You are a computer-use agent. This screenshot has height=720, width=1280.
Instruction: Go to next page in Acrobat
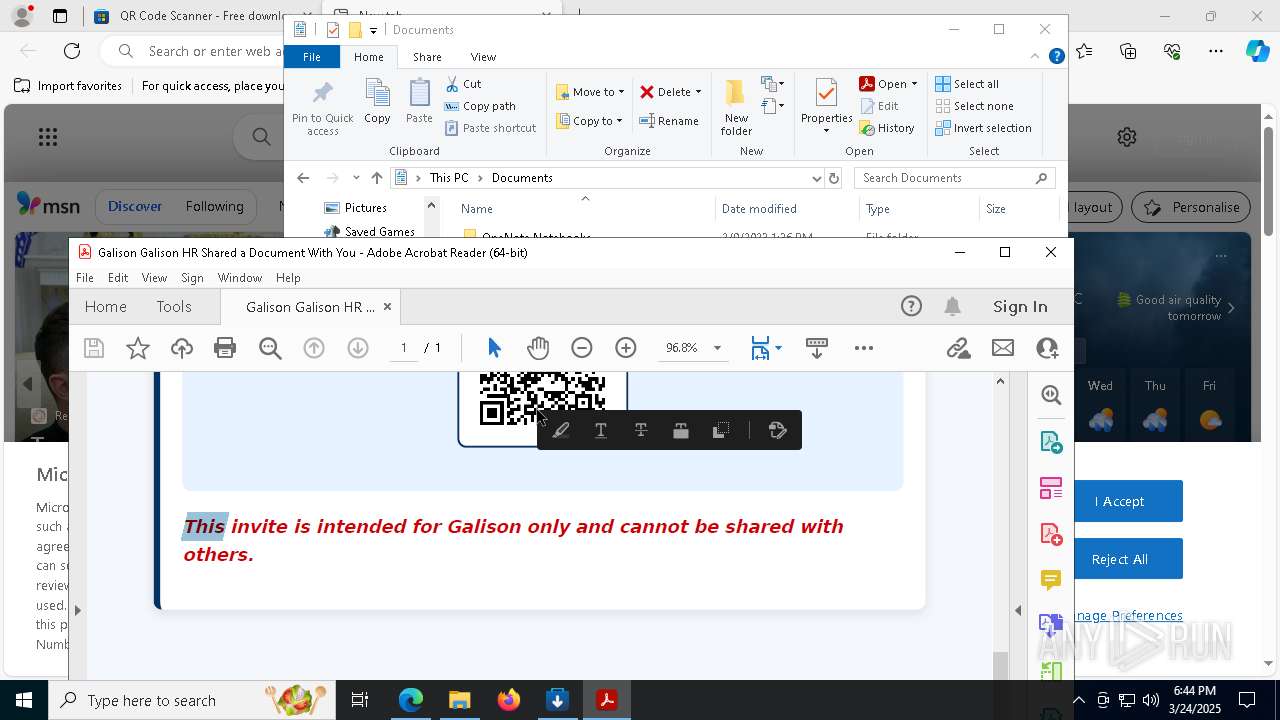pyautogui.click(x=358, y=348)
